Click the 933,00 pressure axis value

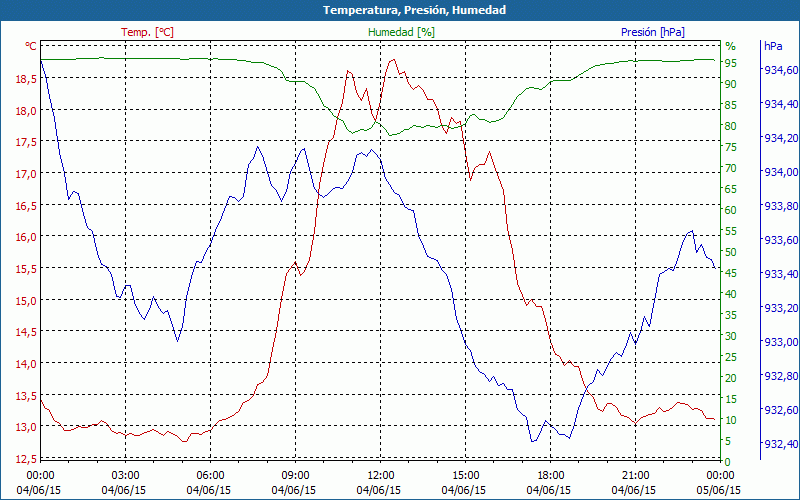pos(781,342)
